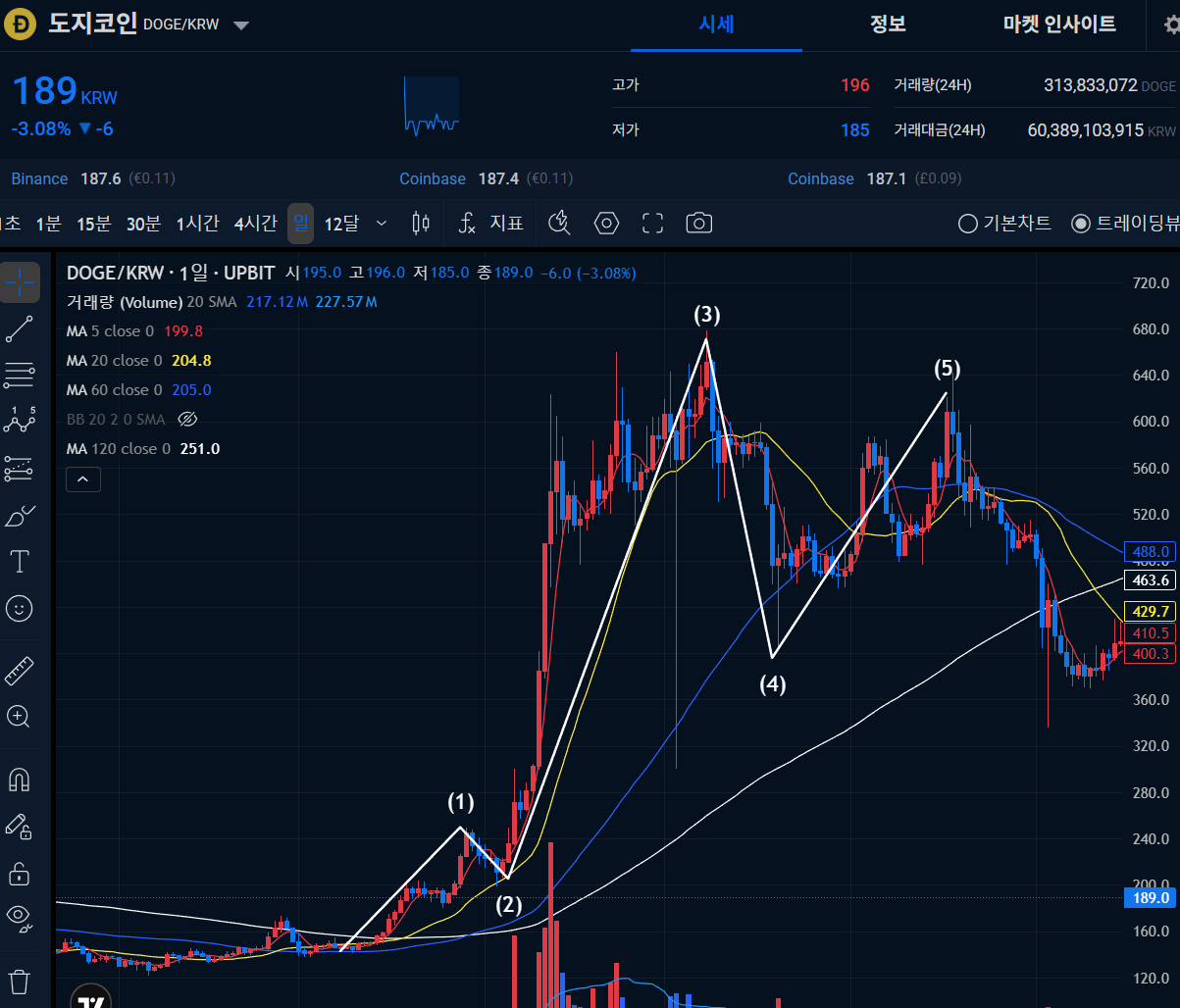The height and width of the screenshot is (1008, 1180).
Task: Choose the 15분 timeframe
Action: coord(94,224)
